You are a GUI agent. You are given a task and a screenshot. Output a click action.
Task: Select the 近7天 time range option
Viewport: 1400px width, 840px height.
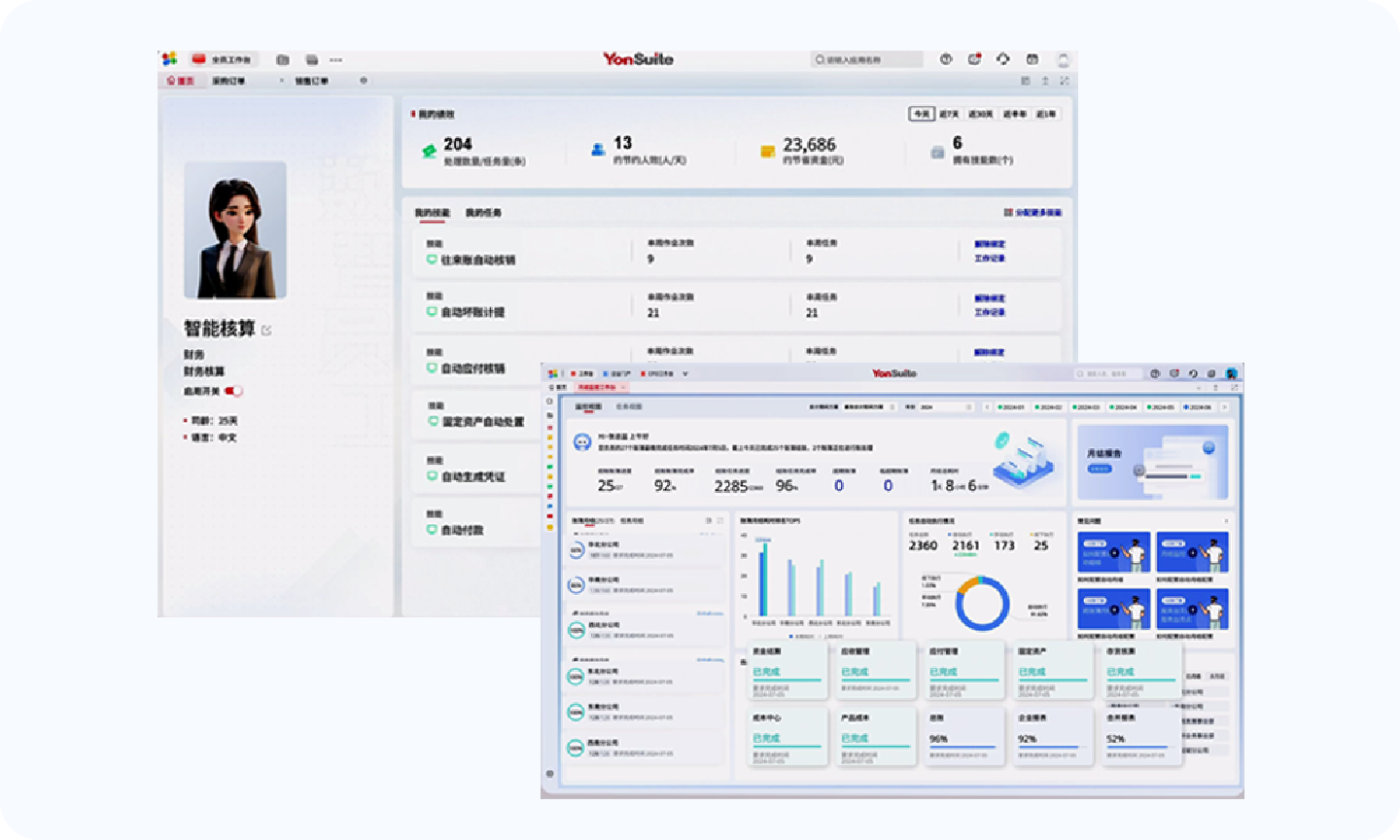(949, 114)
